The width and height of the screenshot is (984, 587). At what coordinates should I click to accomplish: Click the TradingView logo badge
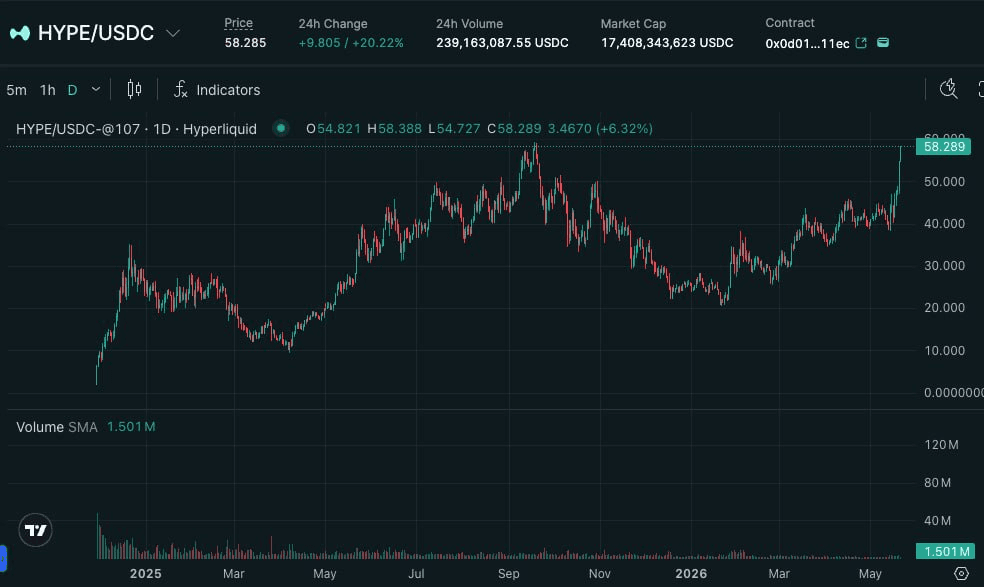35,530
